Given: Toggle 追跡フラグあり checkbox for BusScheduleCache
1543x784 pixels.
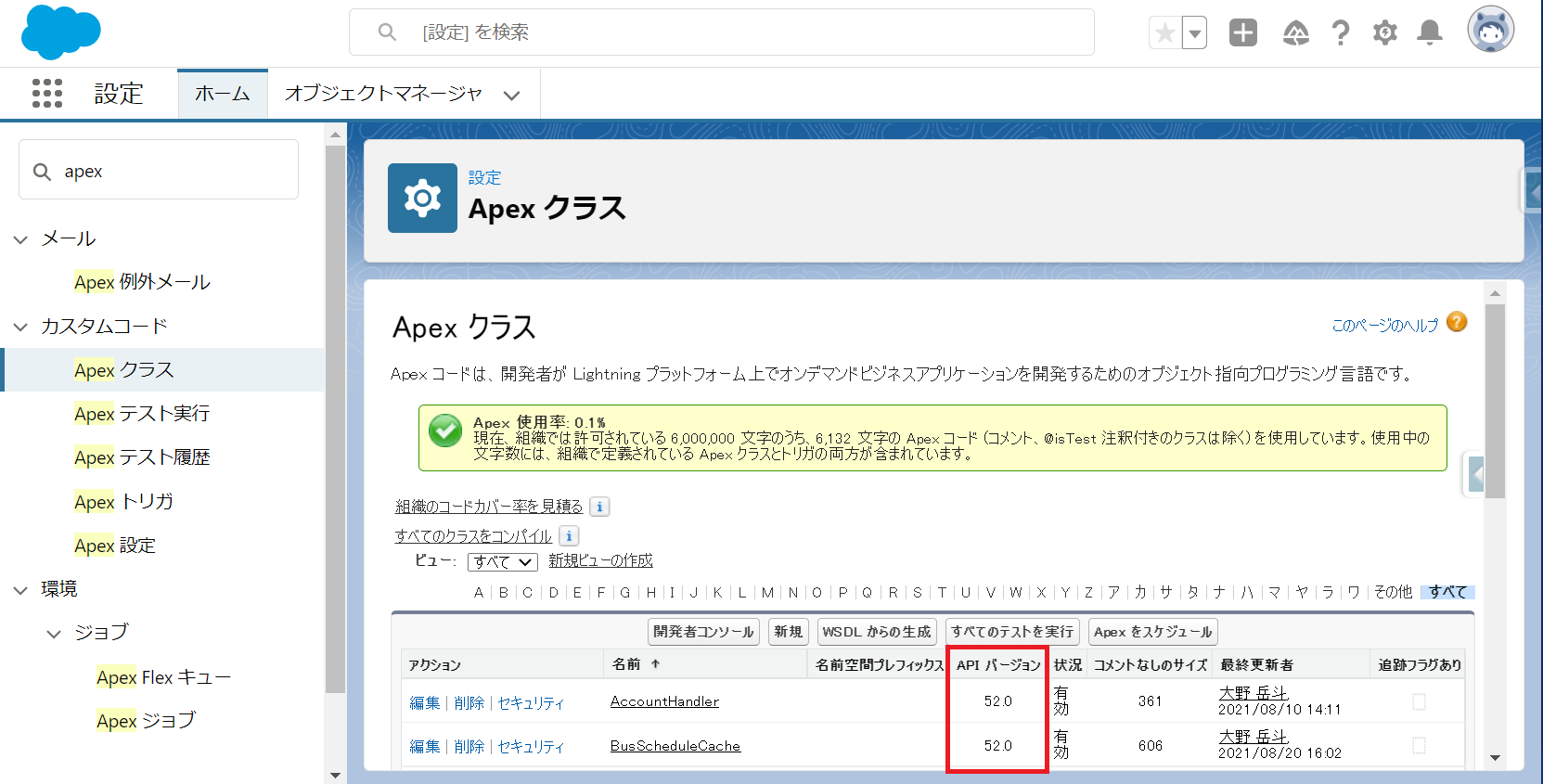Looking at the screenshot, I should [1419, 745].
